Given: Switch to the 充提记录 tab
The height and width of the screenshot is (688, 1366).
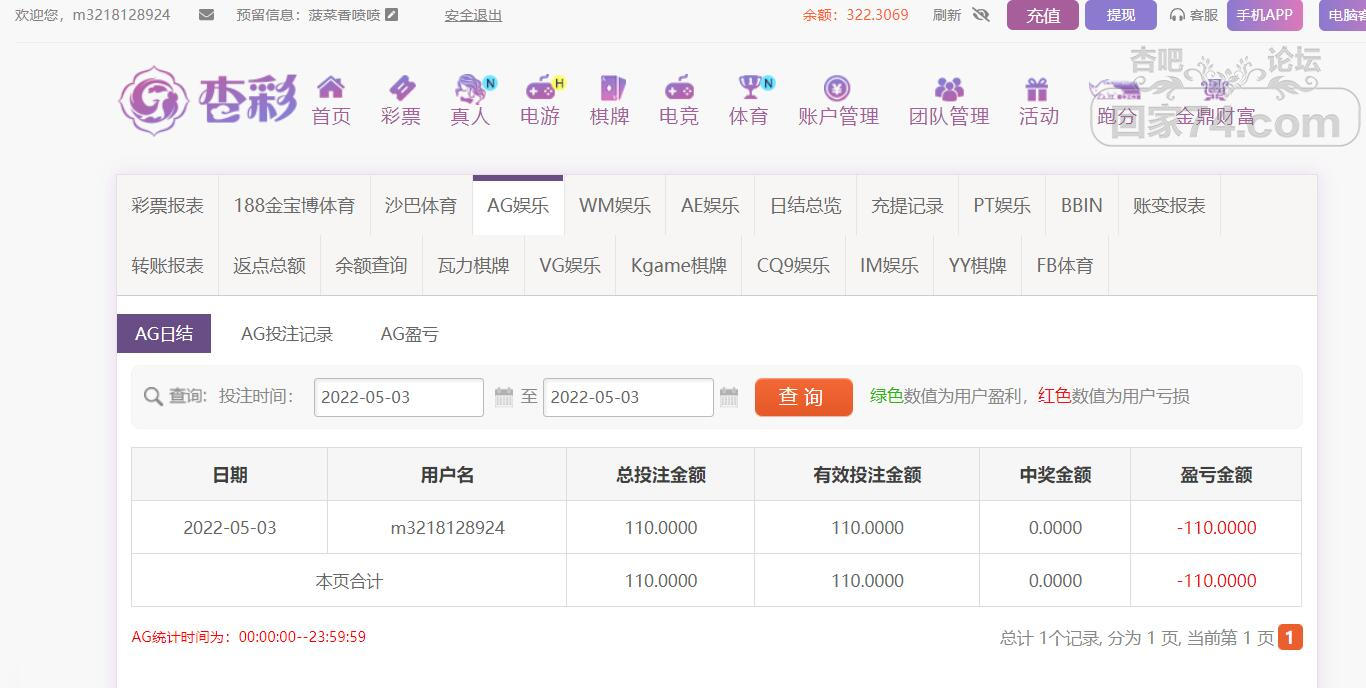Looking at the screenshot, I should [x=907, y=205].
